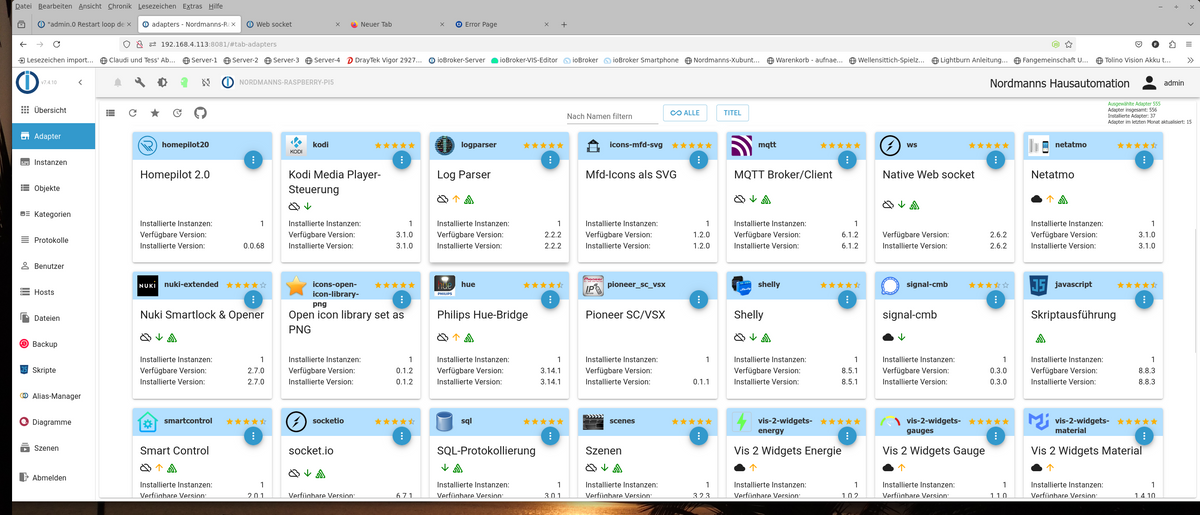Screen dimensions: 1200x515
Task: Click the smartcontrol house adapter logo
Action: pyautogui.click(x=147, y=423)
